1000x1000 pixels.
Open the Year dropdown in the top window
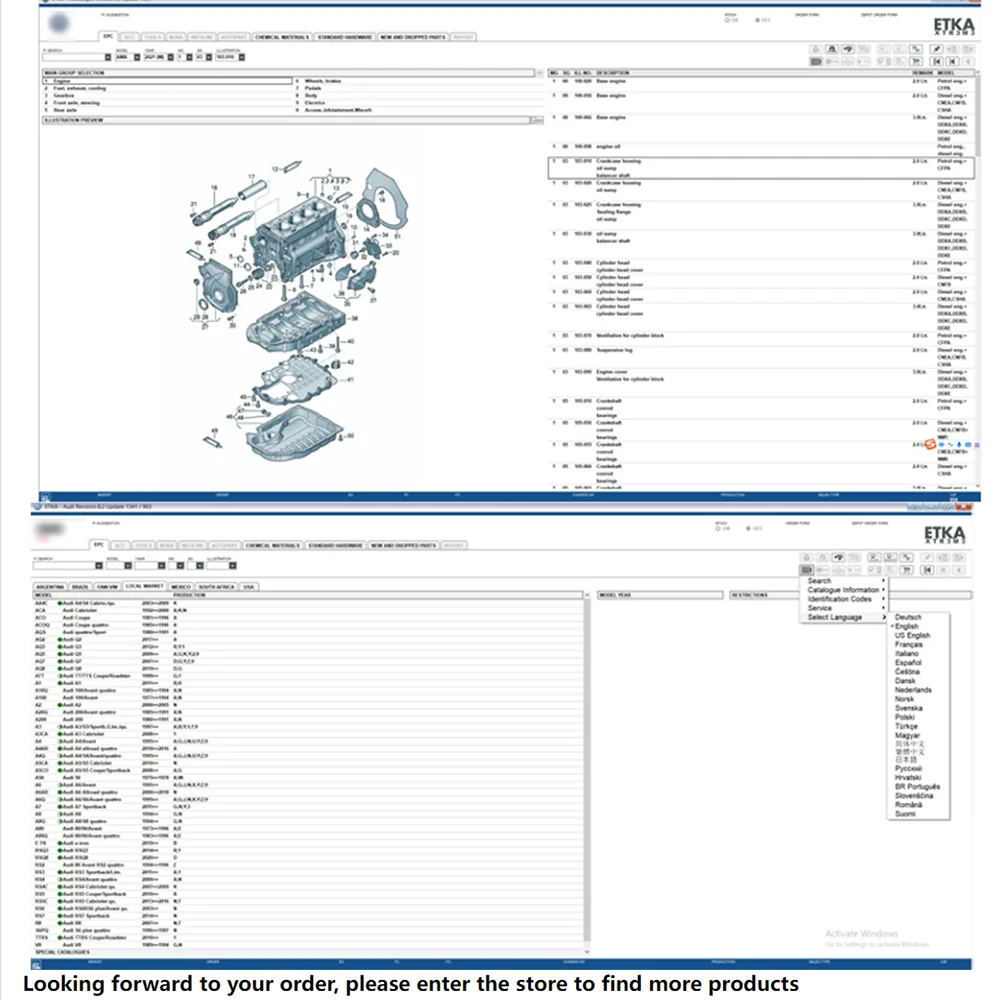[x=170, y=57]
